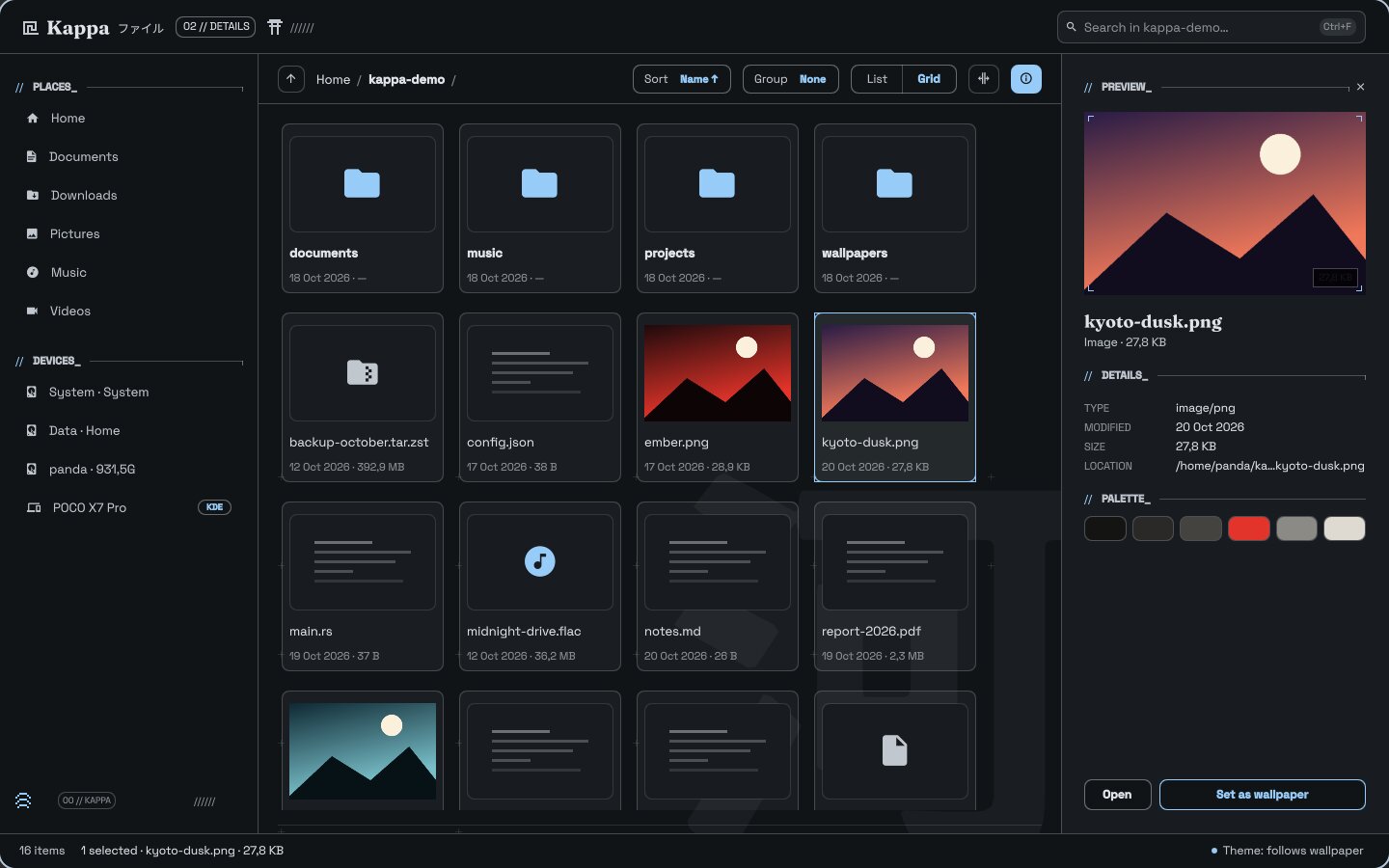1389x868 pixels.
Task: Click the 02 // DETAILS badge in the header
Action: 216,27
